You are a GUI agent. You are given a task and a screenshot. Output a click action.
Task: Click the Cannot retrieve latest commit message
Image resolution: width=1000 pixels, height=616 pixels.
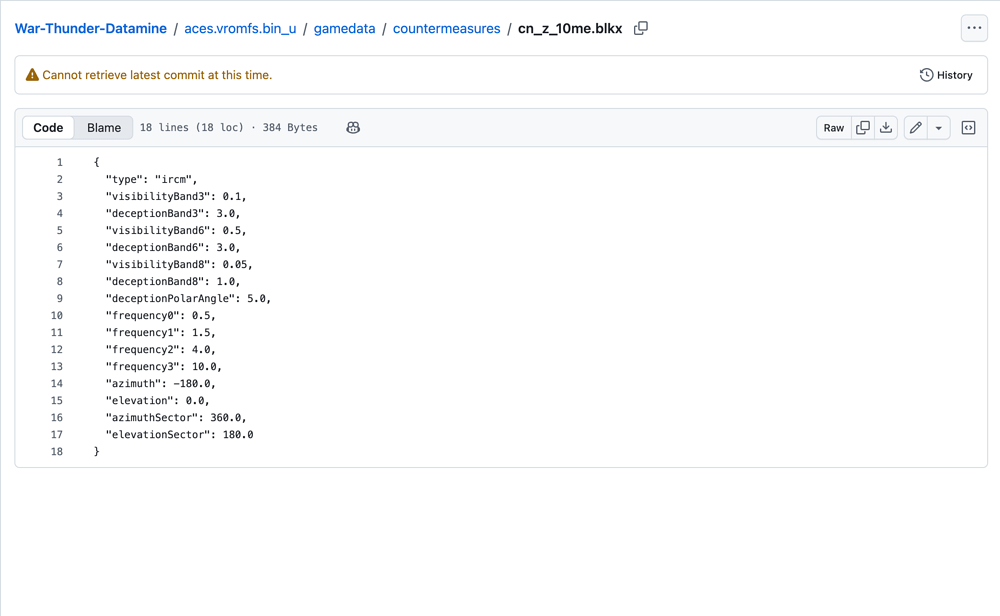(157, 75)
